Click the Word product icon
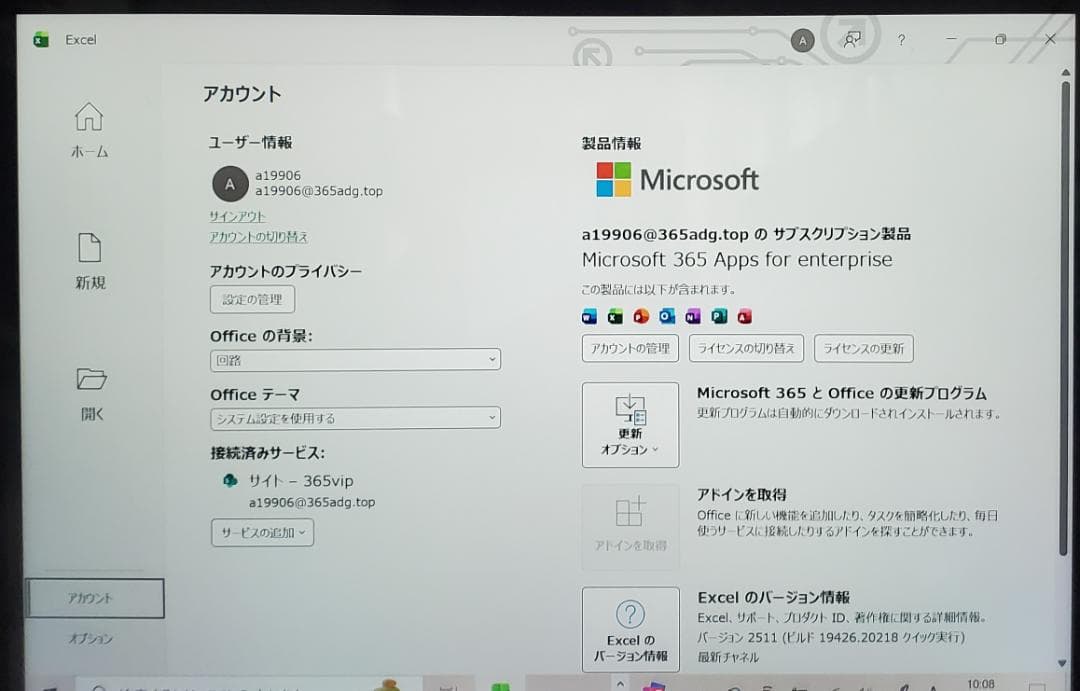Viewport: 1080px width, 691px height. 590,316
